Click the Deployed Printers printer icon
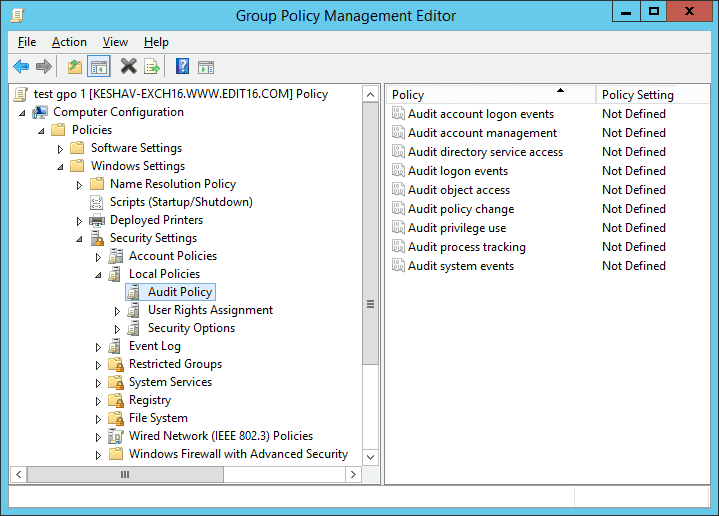The width and height of the screenshot is (719, 516). click(x=97, y=220)
